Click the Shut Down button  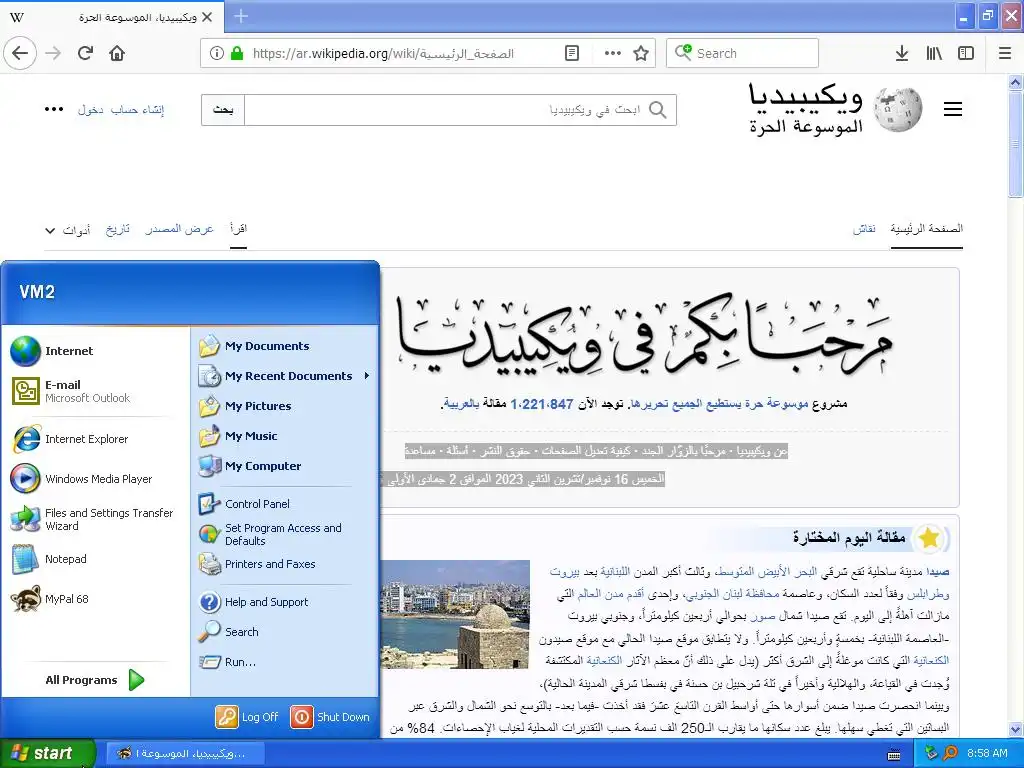click(330, 717)
